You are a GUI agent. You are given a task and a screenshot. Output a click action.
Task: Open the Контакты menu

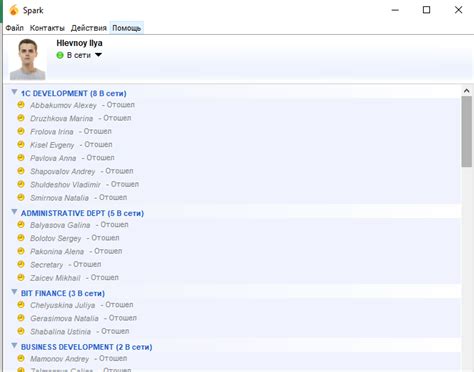click(x=47, y=28)
